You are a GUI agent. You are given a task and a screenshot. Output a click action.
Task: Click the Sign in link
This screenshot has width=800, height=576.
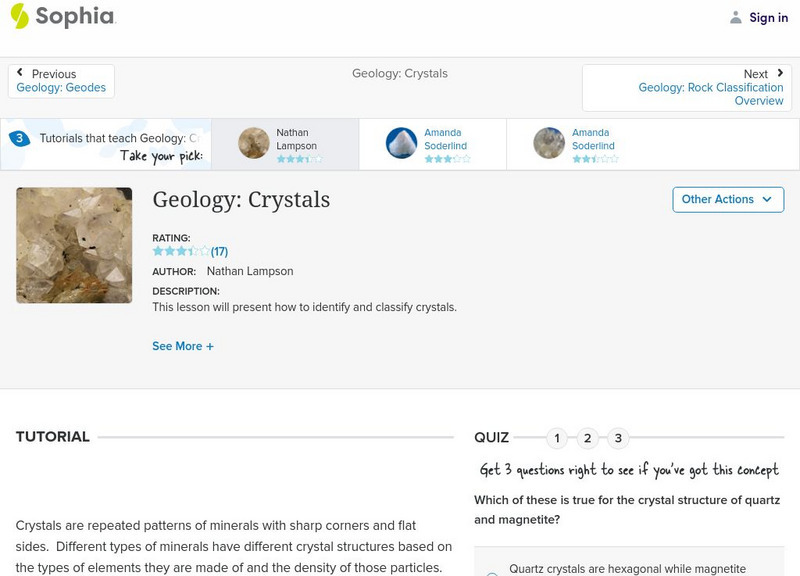tap(768, 17)
